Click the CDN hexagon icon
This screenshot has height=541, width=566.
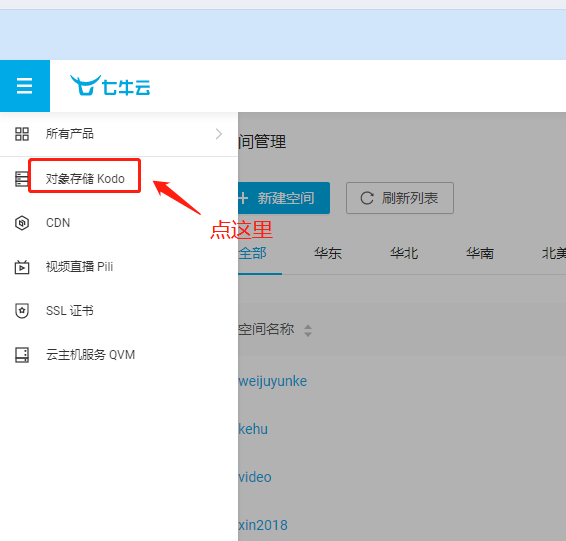coord(22,223)
